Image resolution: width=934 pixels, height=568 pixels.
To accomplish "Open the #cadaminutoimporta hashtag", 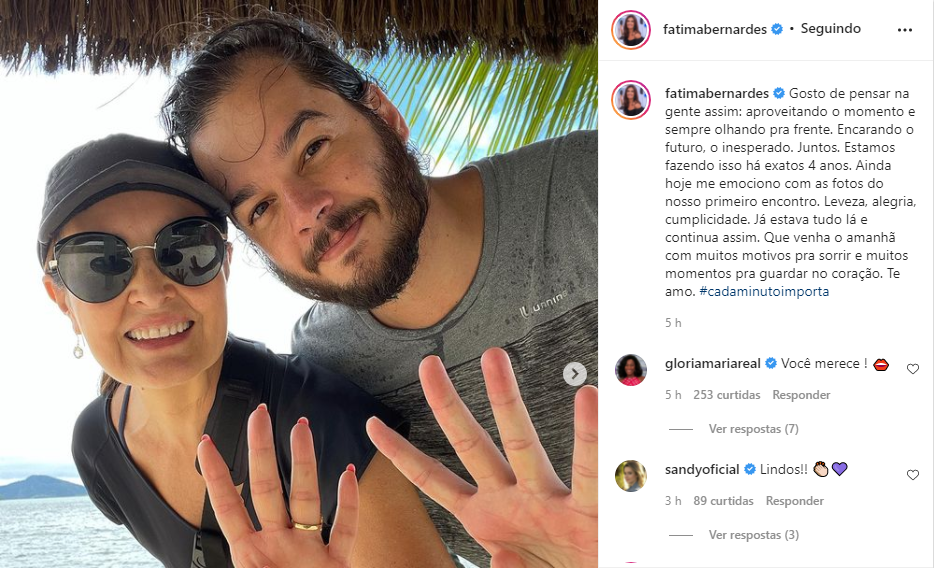I will pyautogui.click(x=764, y=292).
